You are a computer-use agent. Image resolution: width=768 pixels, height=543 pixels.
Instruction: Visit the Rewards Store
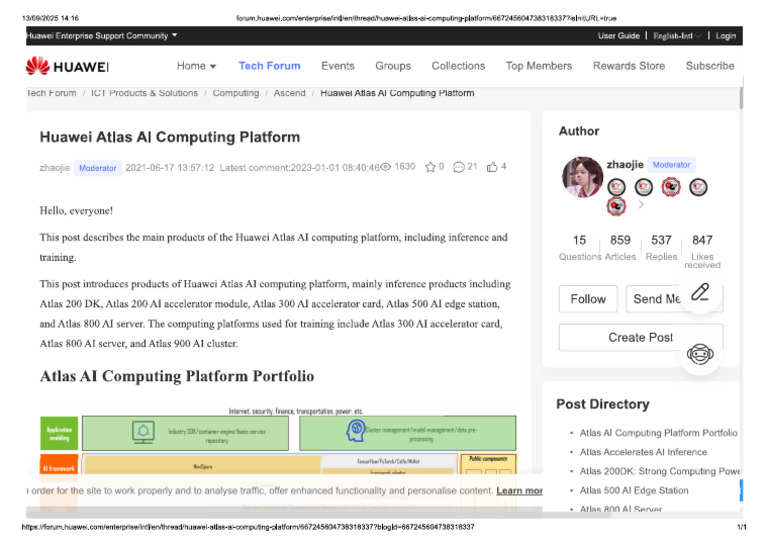pos(629,66)
